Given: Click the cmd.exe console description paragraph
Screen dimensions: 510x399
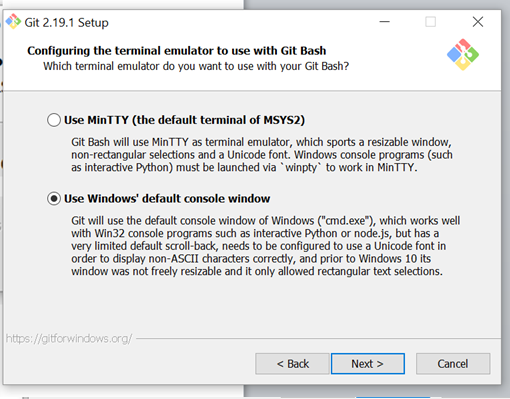Looking at the screenshot, I should pyautogui.click(x=265, y=246).
